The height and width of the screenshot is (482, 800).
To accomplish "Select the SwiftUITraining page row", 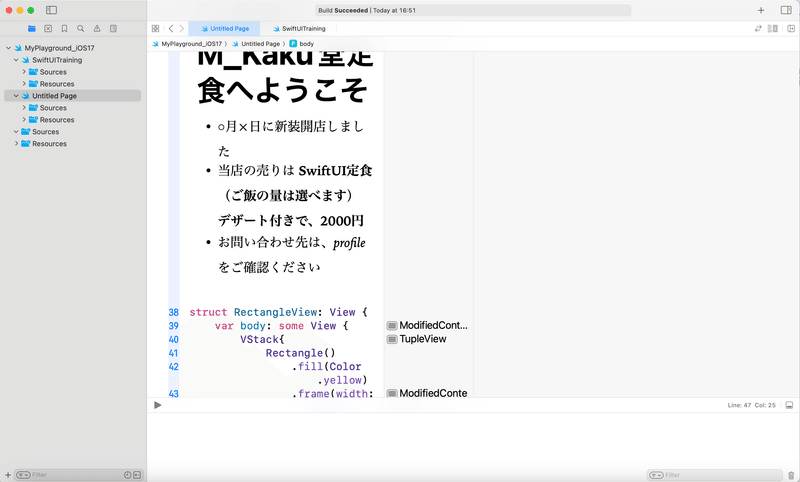I will 72,60.
